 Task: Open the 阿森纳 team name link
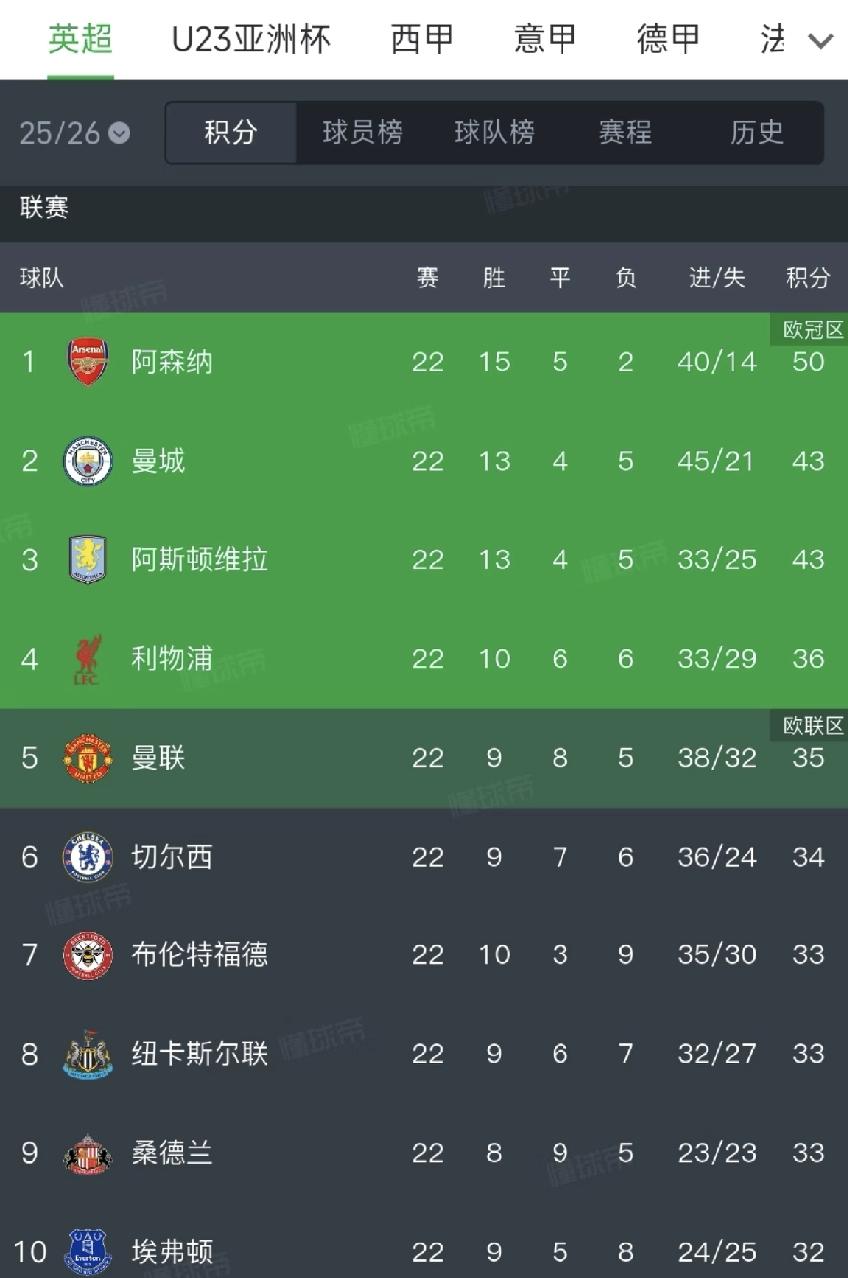click(x=172, y=361)
